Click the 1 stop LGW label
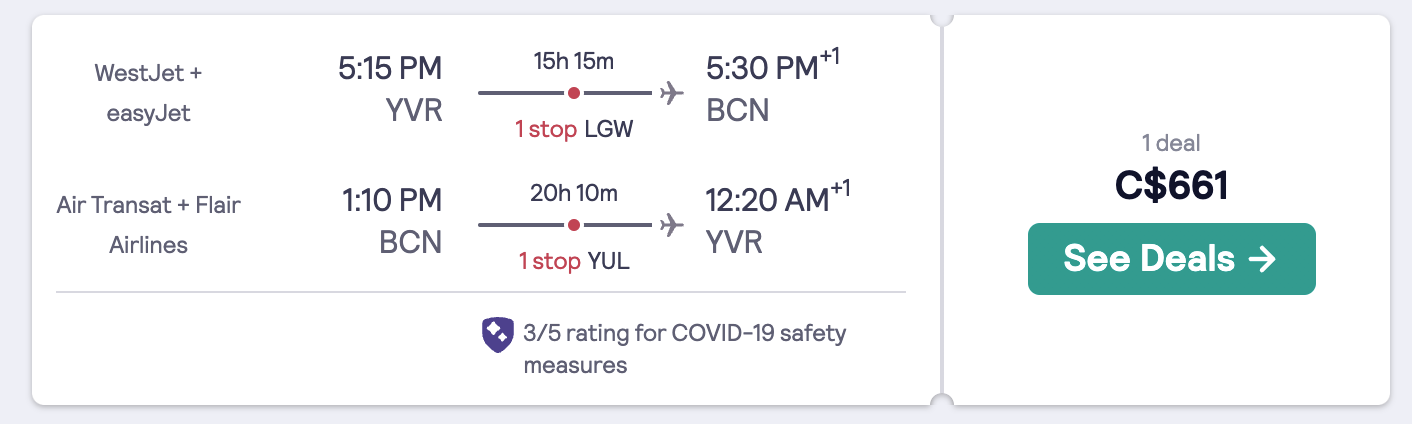Image resolution: width=1412 pixels, height=424 pixels. point(574,130)
